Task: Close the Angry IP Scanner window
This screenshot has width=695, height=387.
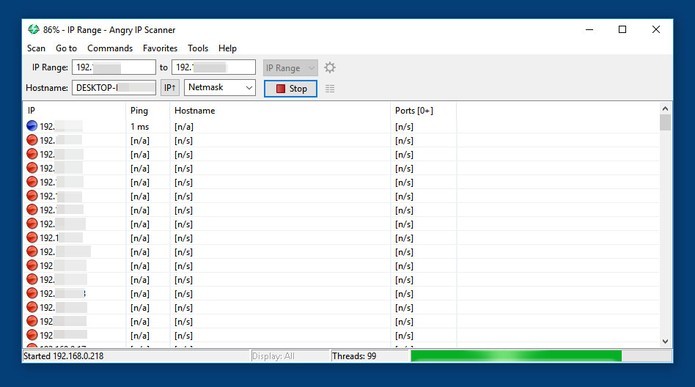Action: pyautogui.click(x=656, y=30)
